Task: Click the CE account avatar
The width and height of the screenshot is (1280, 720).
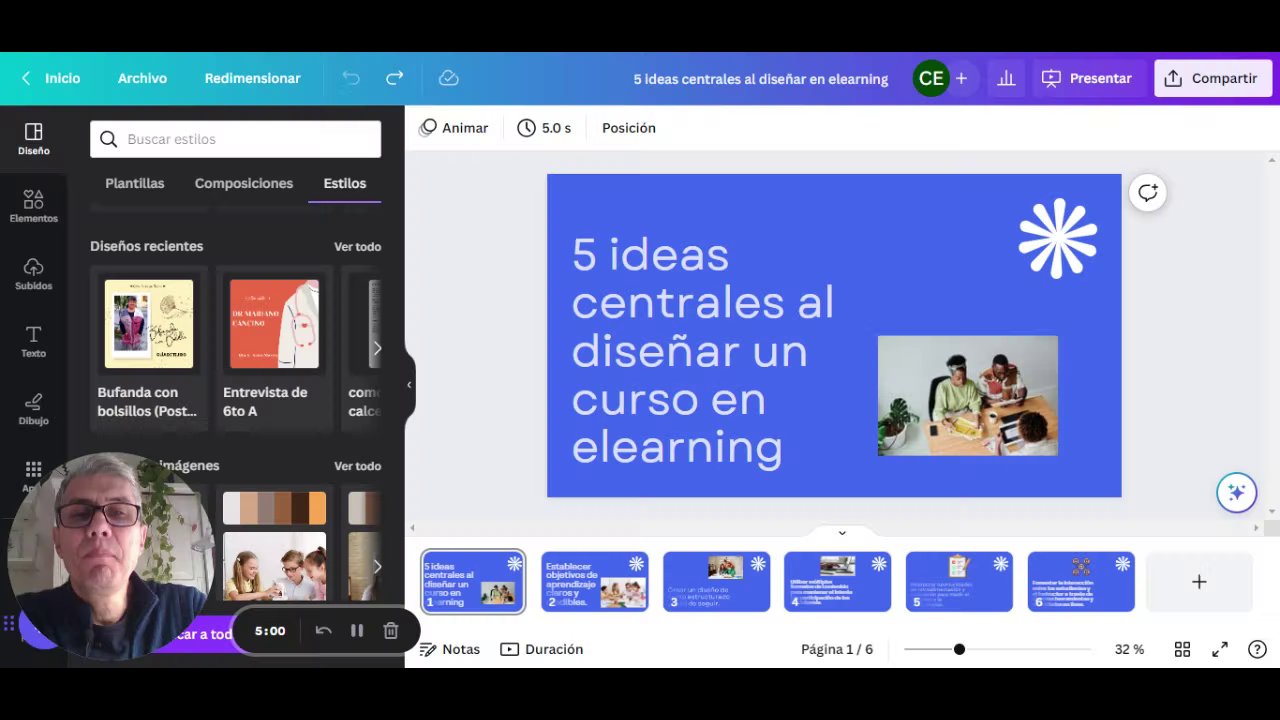Action: coord(930,78)
